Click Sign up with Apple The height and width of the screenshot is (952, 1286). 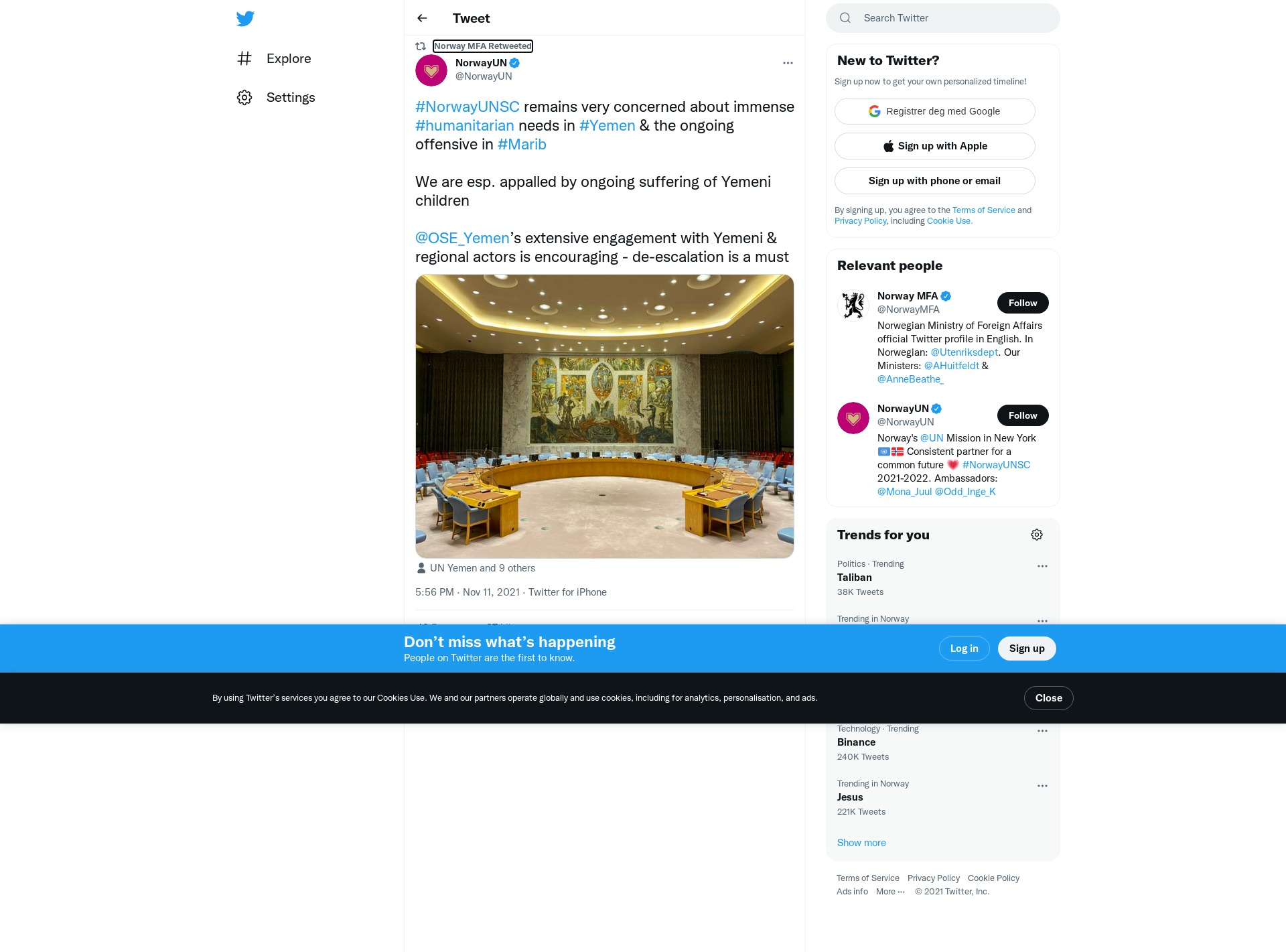click(935, 146)
